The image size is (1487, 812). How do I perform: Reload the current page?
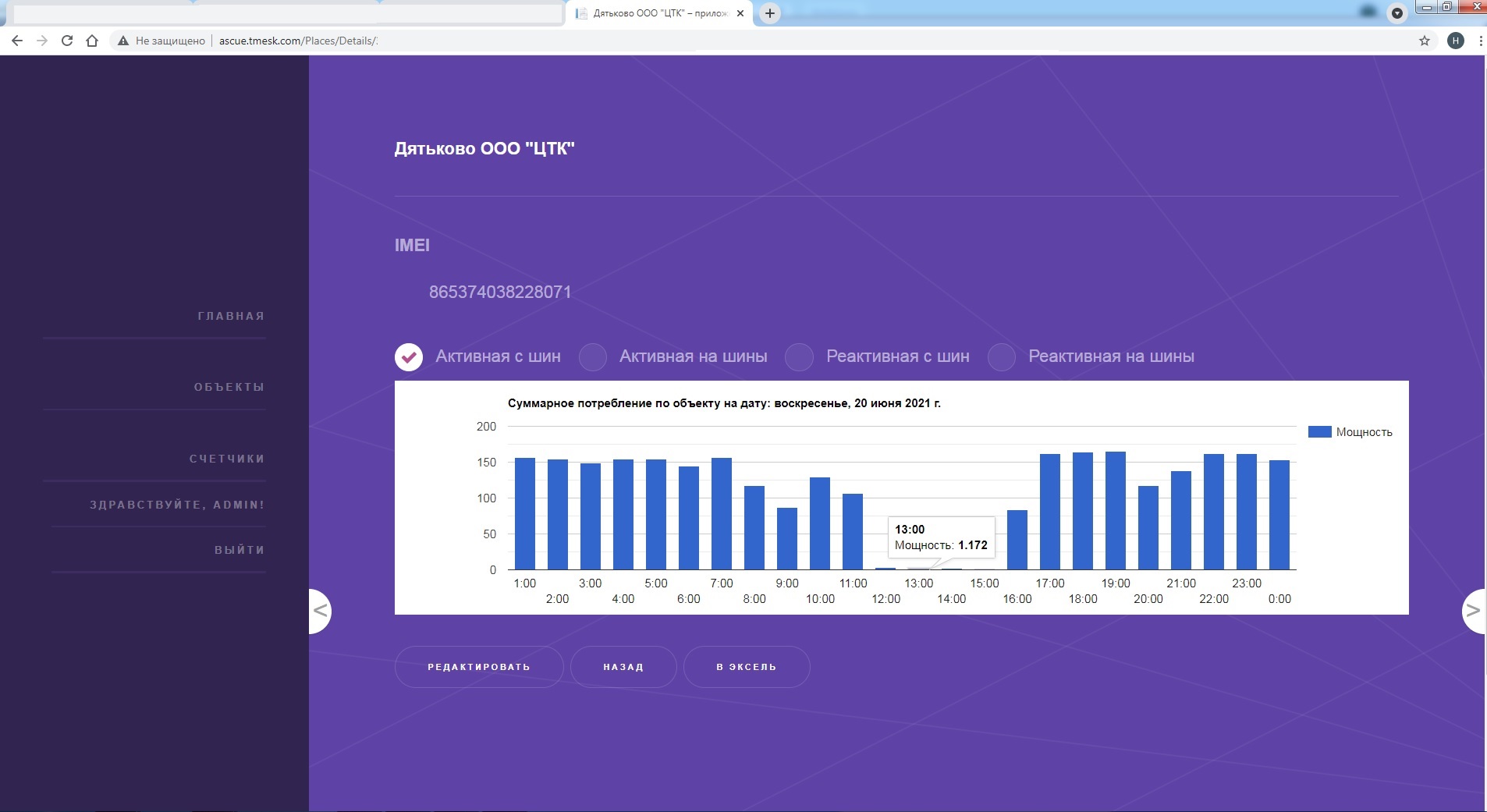67,41
